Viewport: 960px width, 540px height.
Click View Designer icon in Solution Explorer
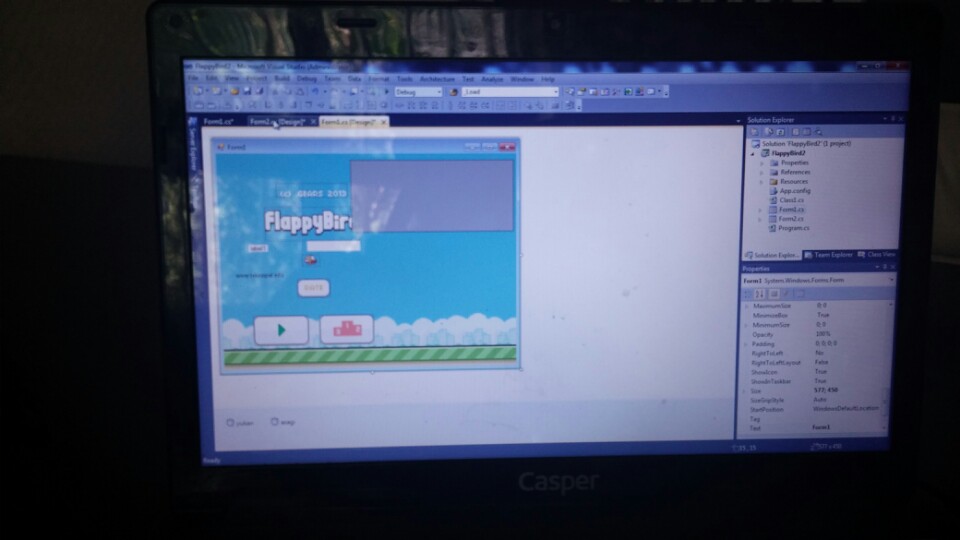(x=806, y=132)
